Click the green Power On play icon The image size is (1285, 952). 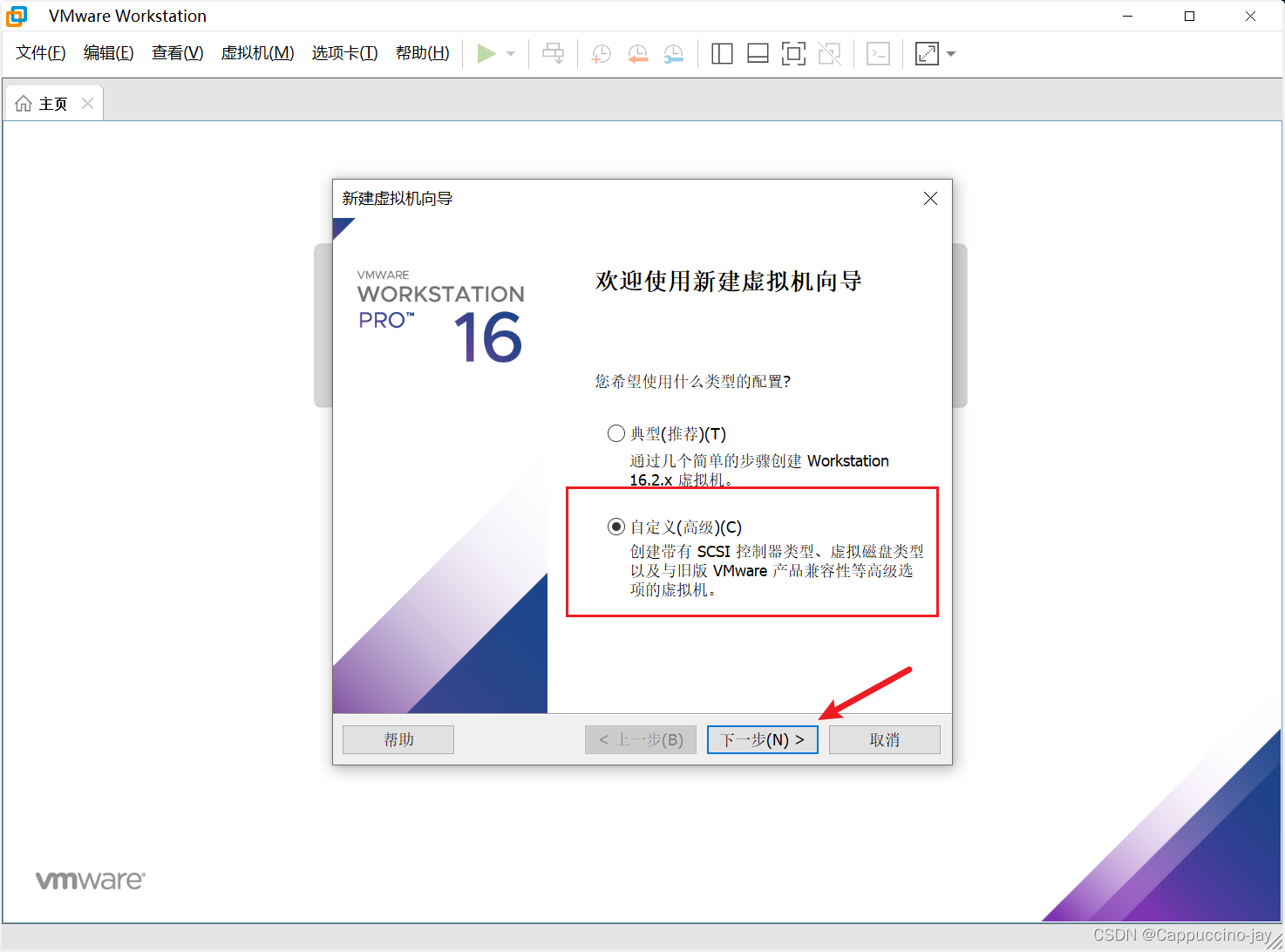[486, 54]
